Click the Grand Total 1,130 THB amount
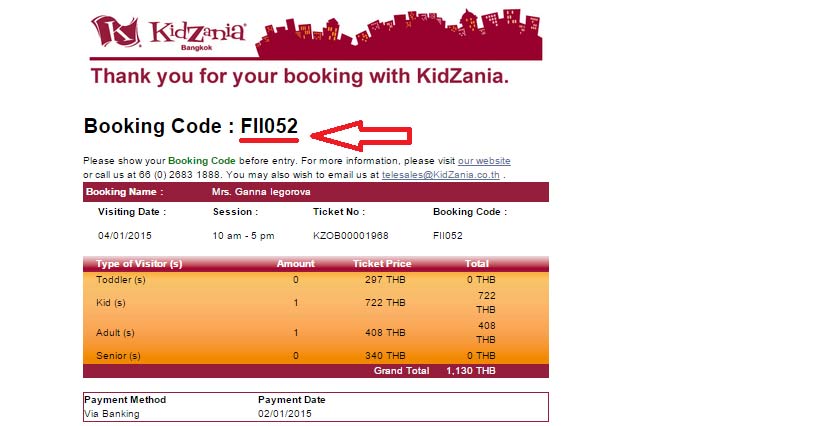This screenshot has width=824, height=426. pos(471,371)
